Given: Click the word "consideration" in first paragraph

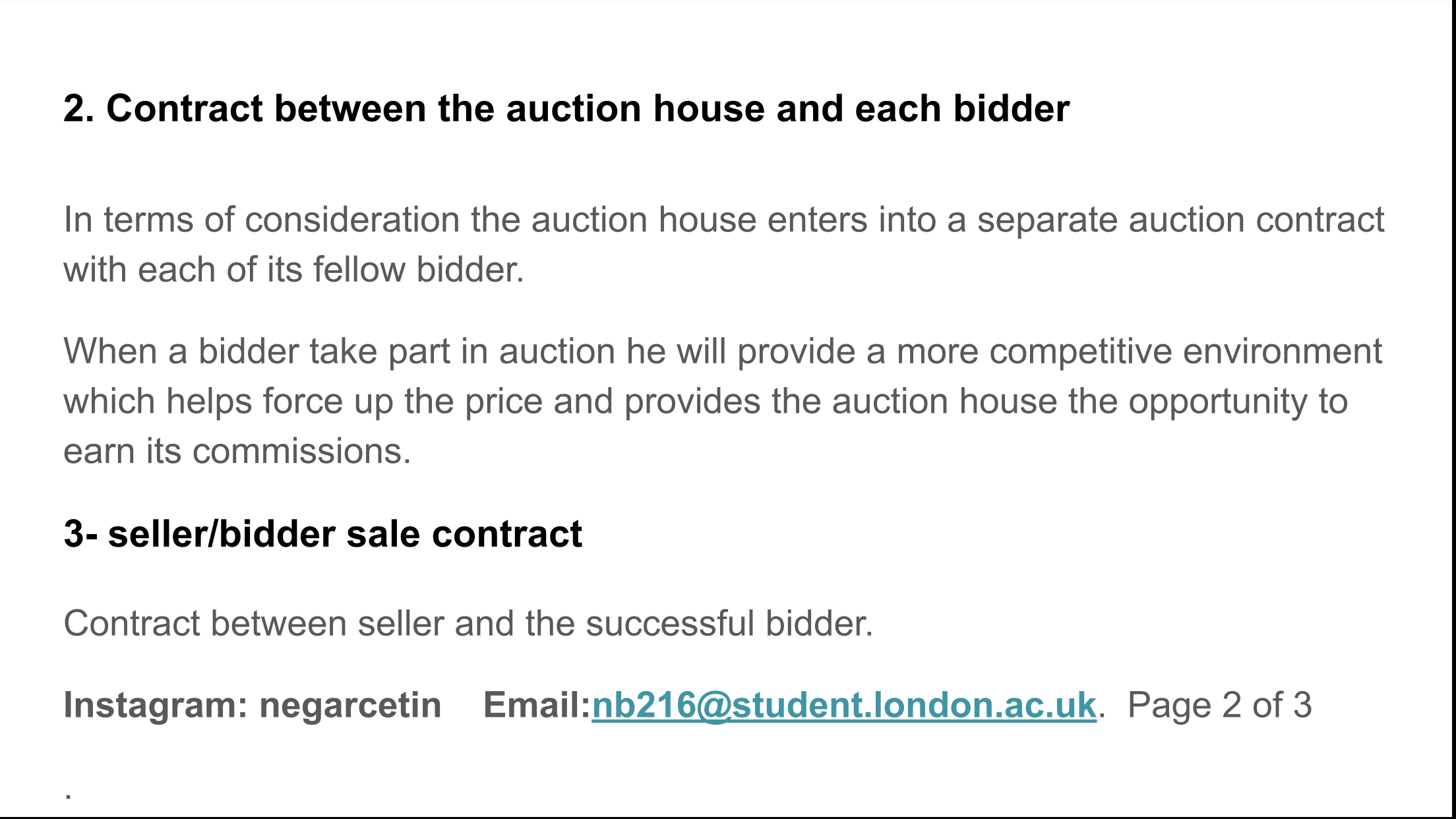Looking at the screenshot, I should point(352,220).
